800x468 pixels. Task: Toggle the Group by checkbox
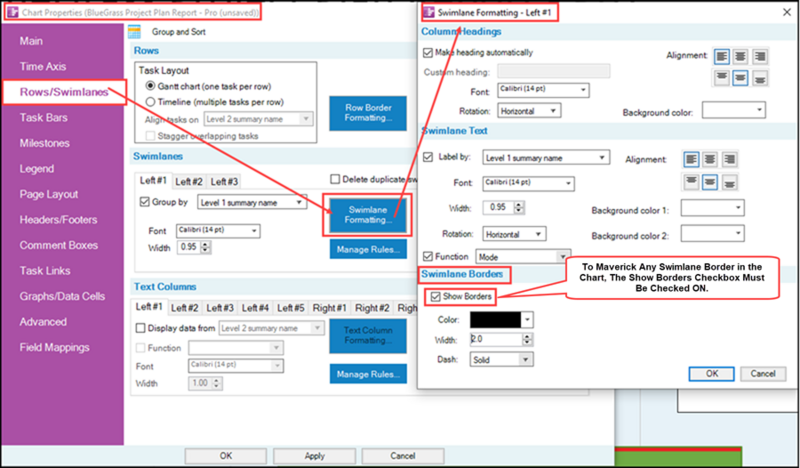pyautogui.click(x=144, y=202)
